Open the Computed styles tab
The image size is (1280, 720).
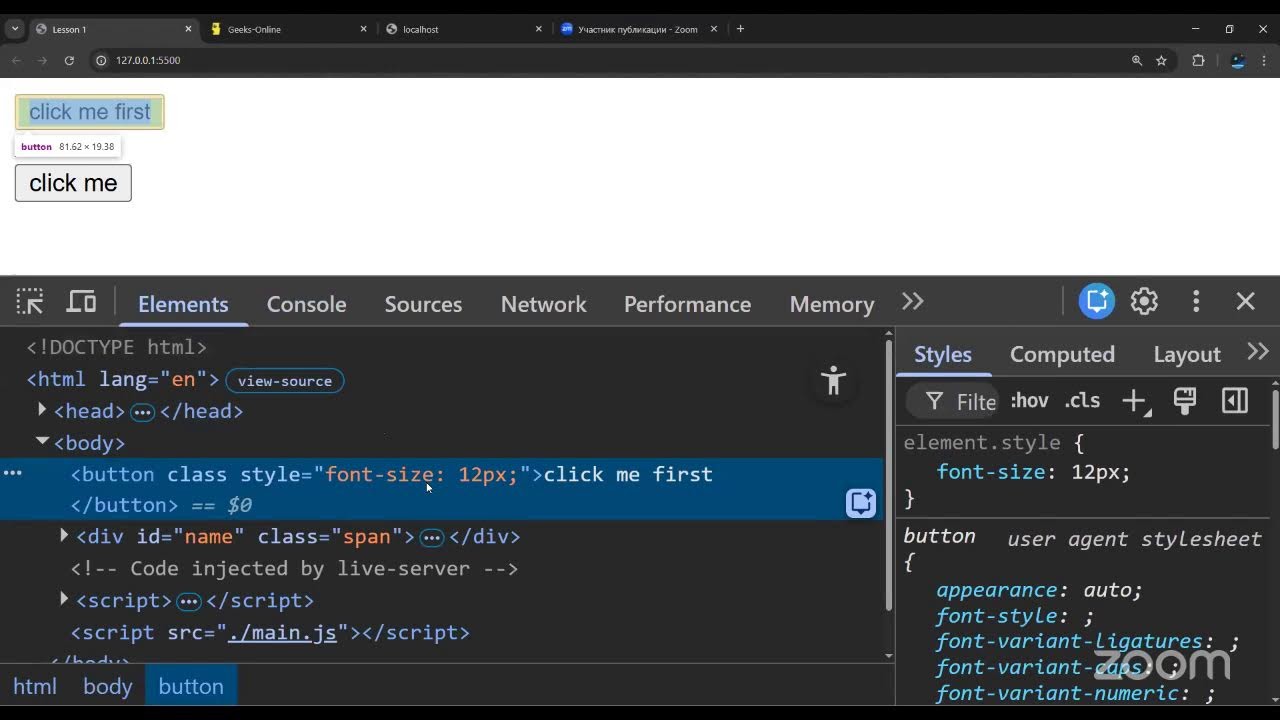1062,354
